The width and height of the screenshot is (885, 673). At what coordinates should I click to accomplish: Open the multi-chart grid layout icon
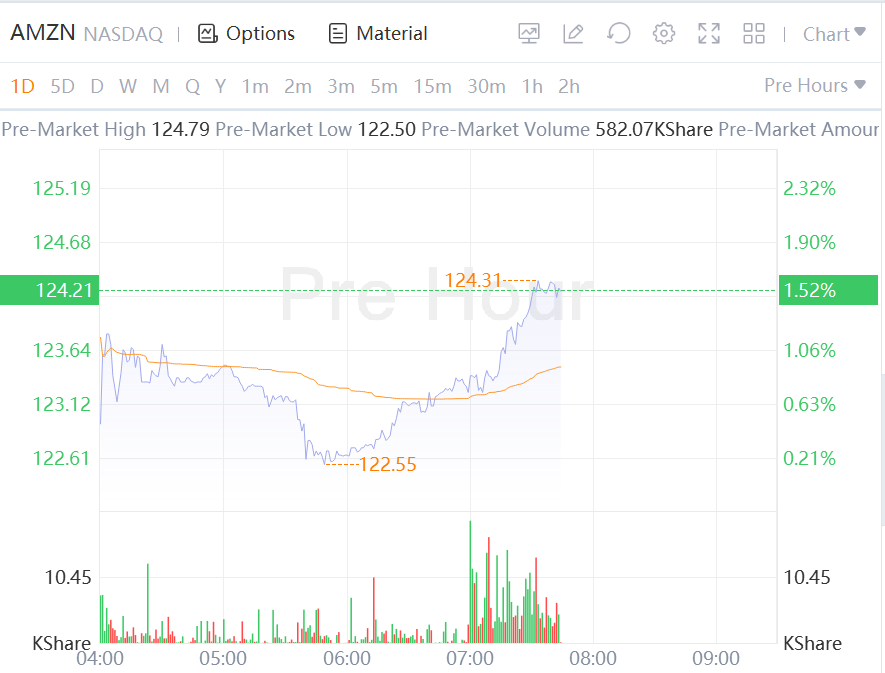(754, 34)
